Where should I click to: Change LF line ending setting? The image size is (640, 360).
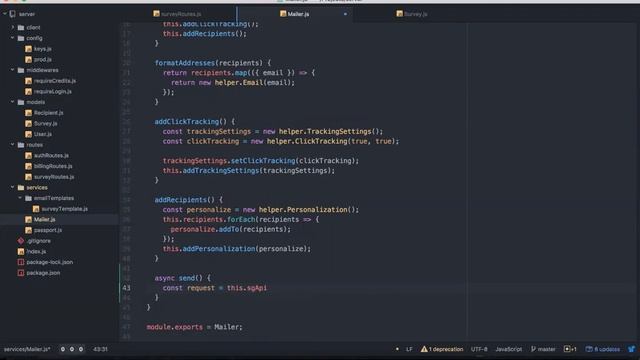point(409,349)
